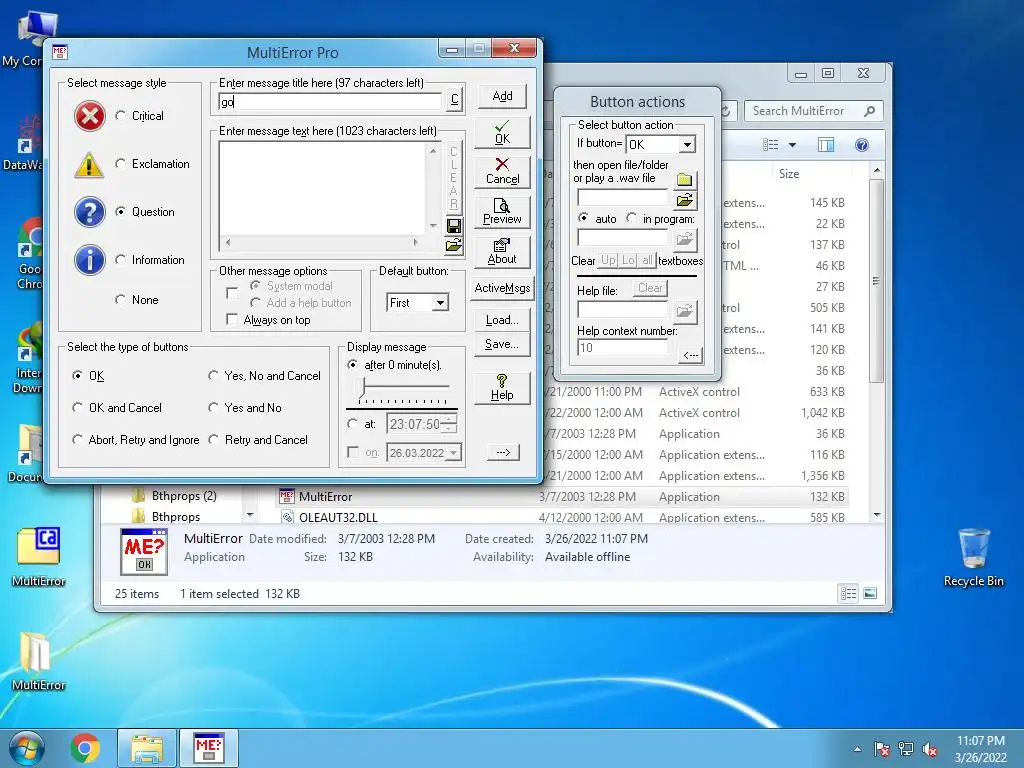Click the Help context number field

click(622, 347)
